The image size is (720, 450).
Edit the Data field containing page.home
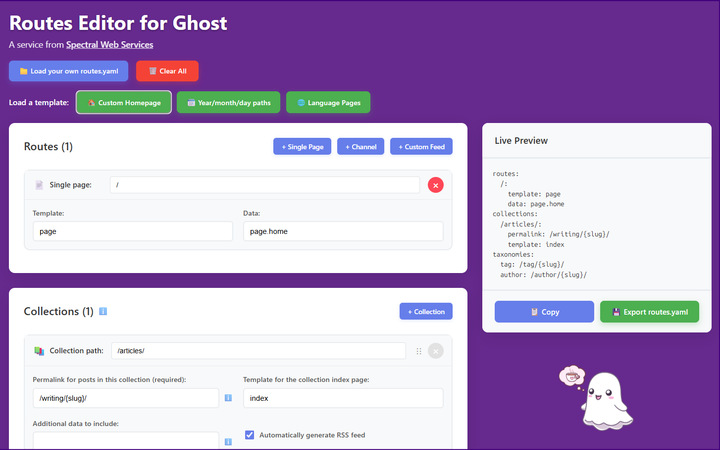(x=343, y=231)
